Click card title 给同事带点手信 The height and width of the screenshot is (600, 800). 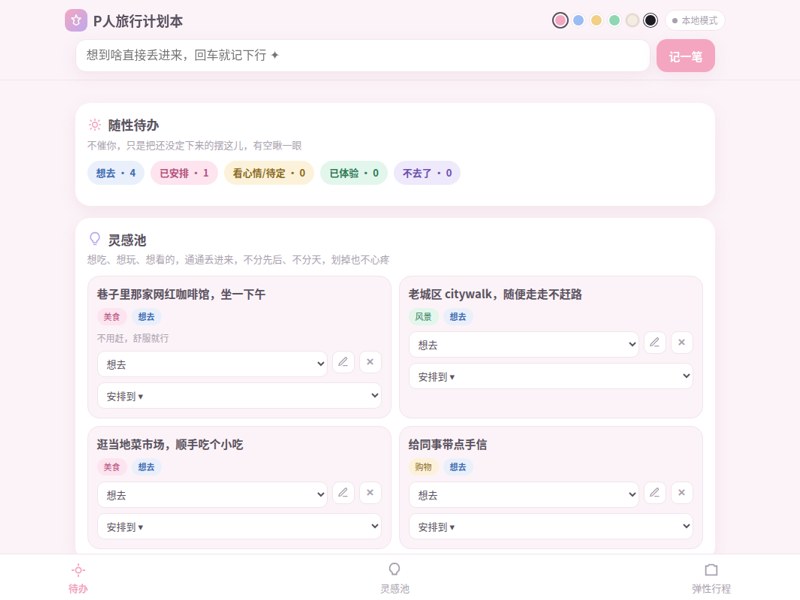[x=447, y=444]
